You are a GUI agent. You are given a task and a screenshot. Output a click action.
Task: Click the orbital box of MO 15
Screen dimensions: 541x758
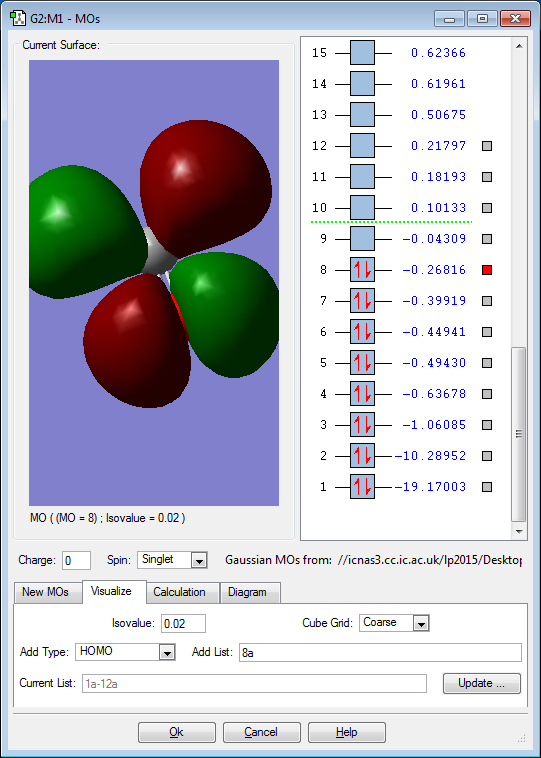(x=362, y=53)
